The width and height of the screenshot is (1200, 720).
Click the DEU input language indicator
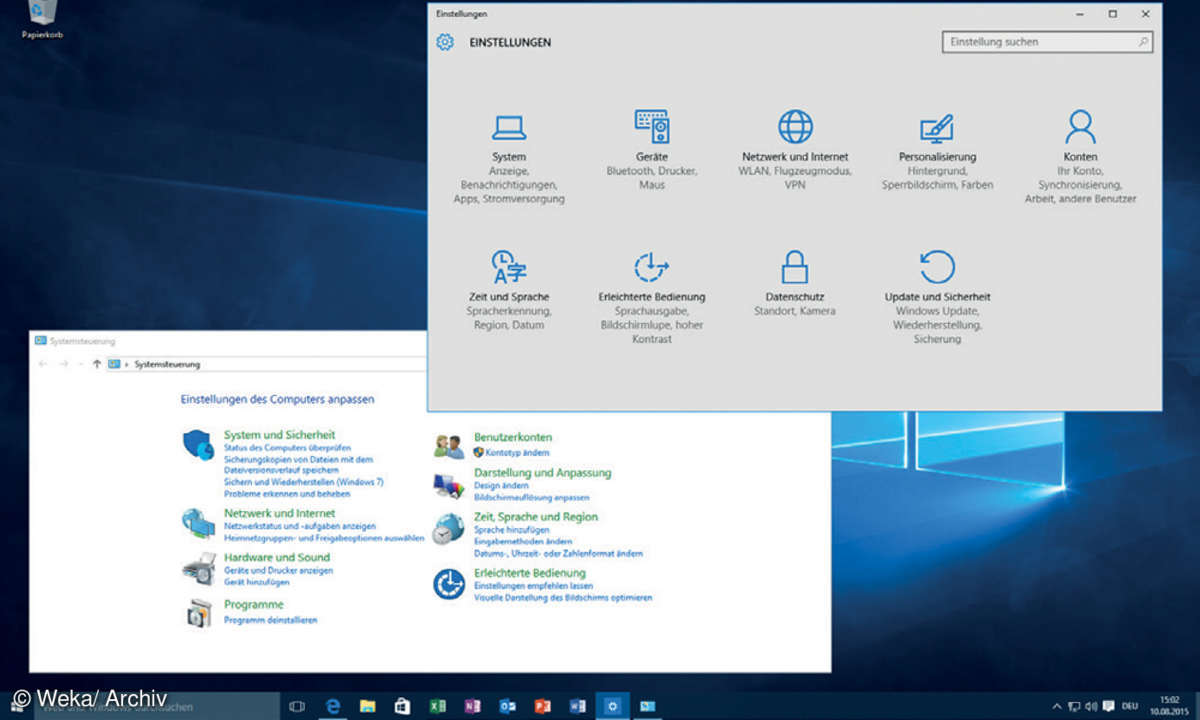coord(1128,705)
